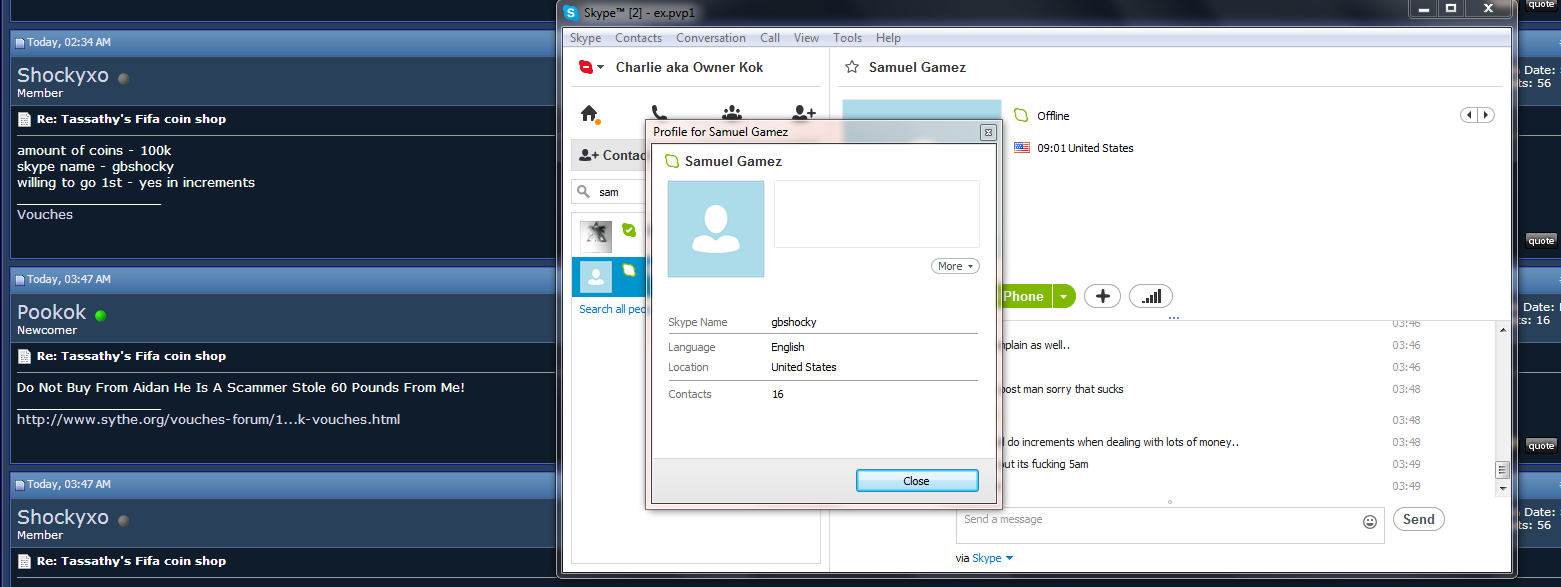Click the Samuel Gamez conversation header name

click(x=917, y=67)
